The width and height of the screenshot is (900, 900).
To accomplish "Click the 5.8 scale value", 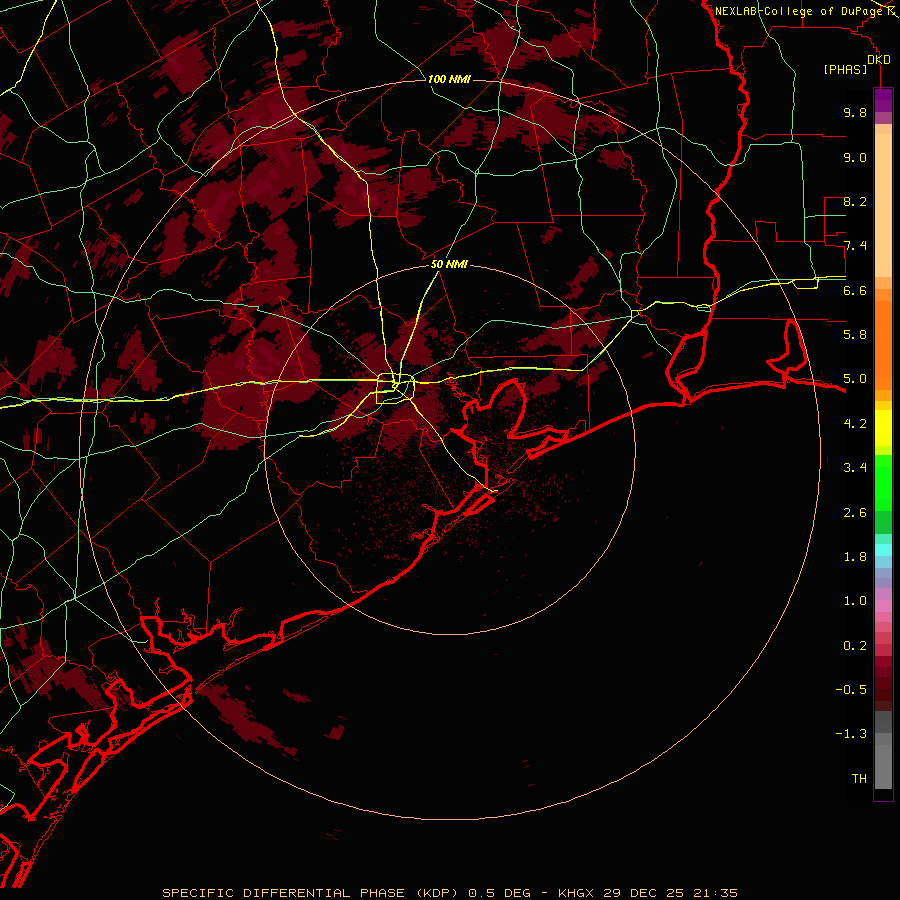I will tap(855, 335).
